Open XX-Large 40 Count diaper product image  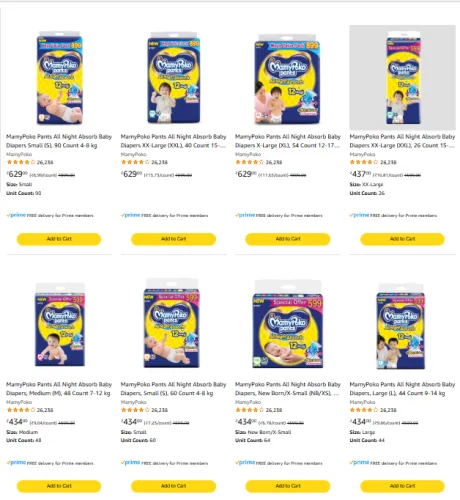173,78
